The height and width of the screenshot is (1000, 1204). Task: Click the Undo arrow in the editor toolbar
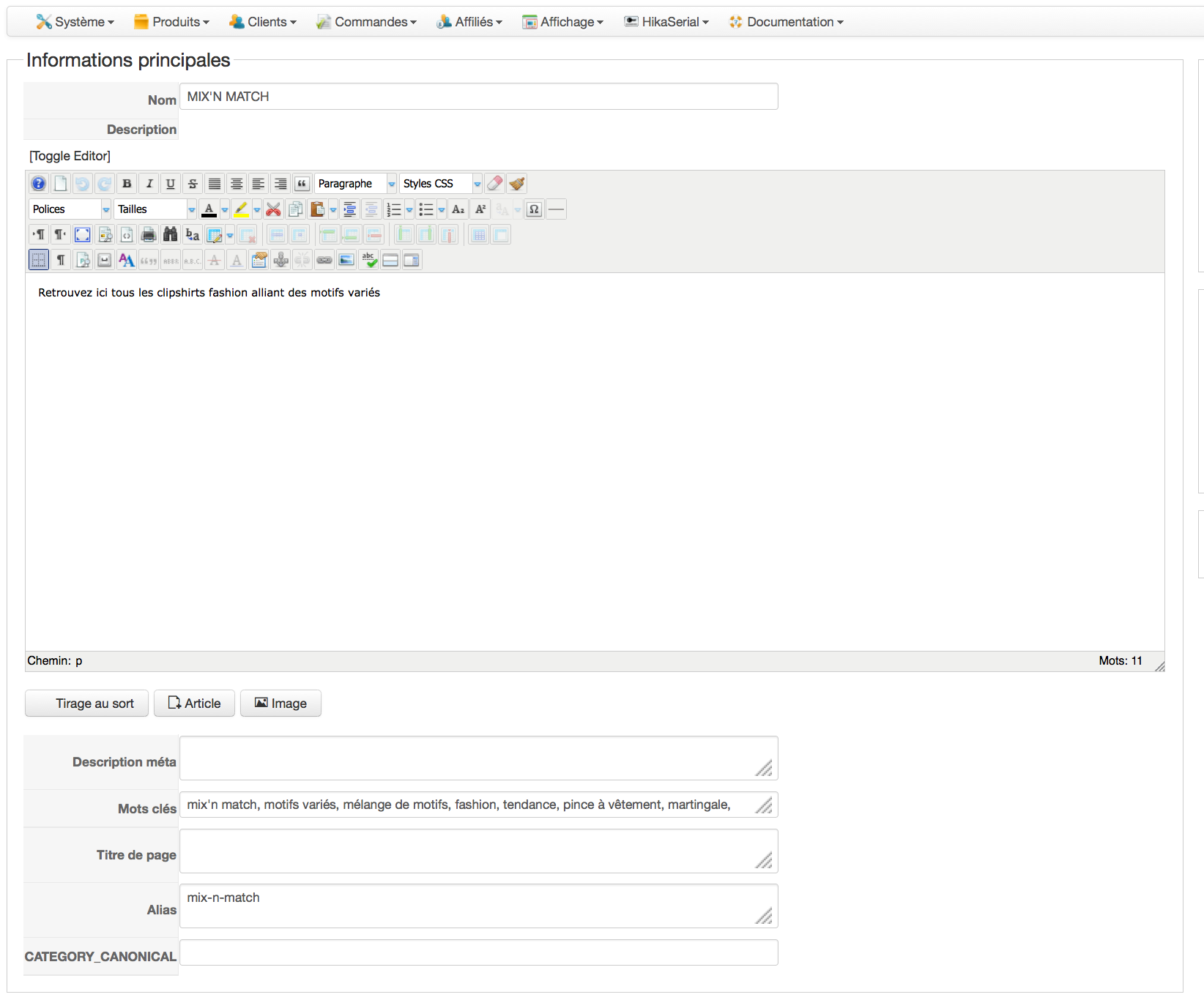[x=83, y=184]
